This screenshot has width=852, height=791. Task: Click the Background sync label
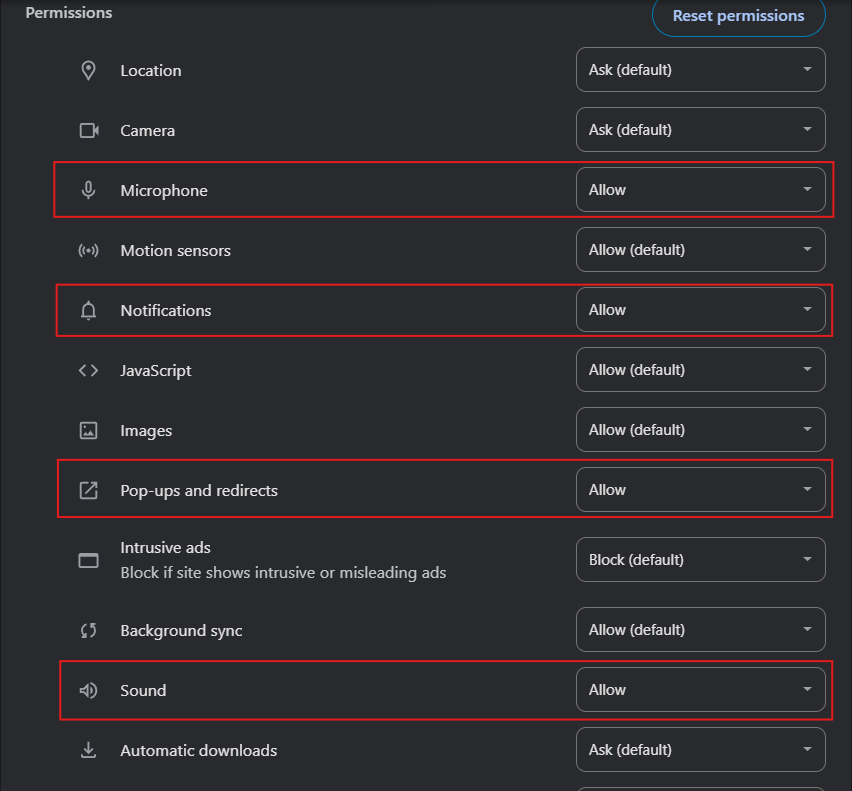tap(181, 631)
